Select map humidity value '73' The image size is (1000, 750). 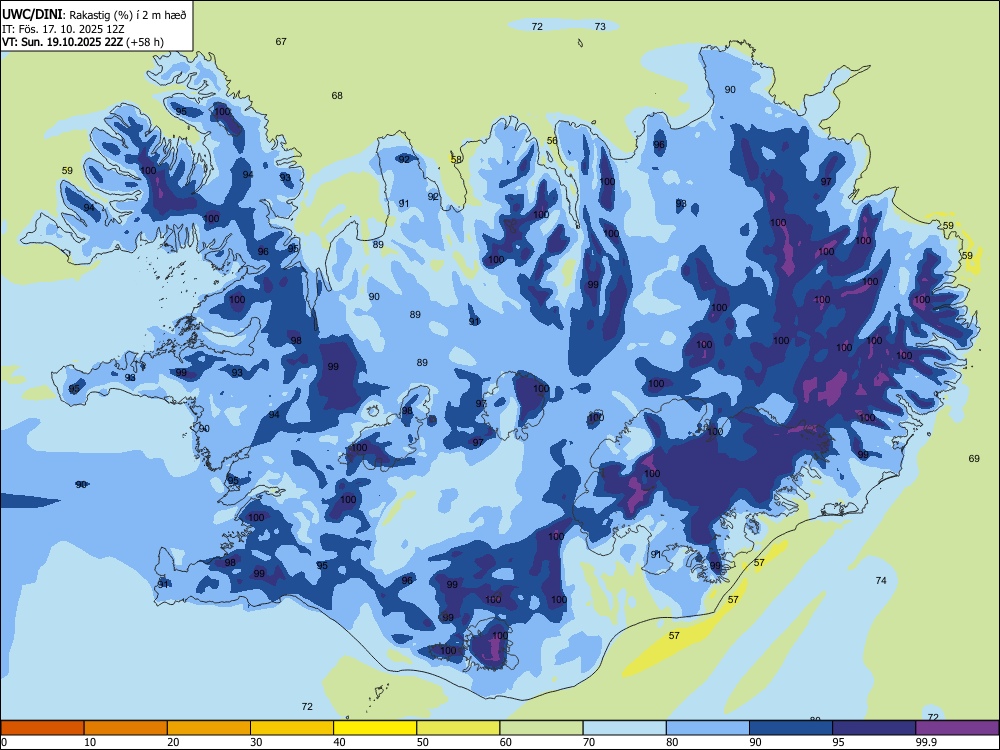pos(600,26)
